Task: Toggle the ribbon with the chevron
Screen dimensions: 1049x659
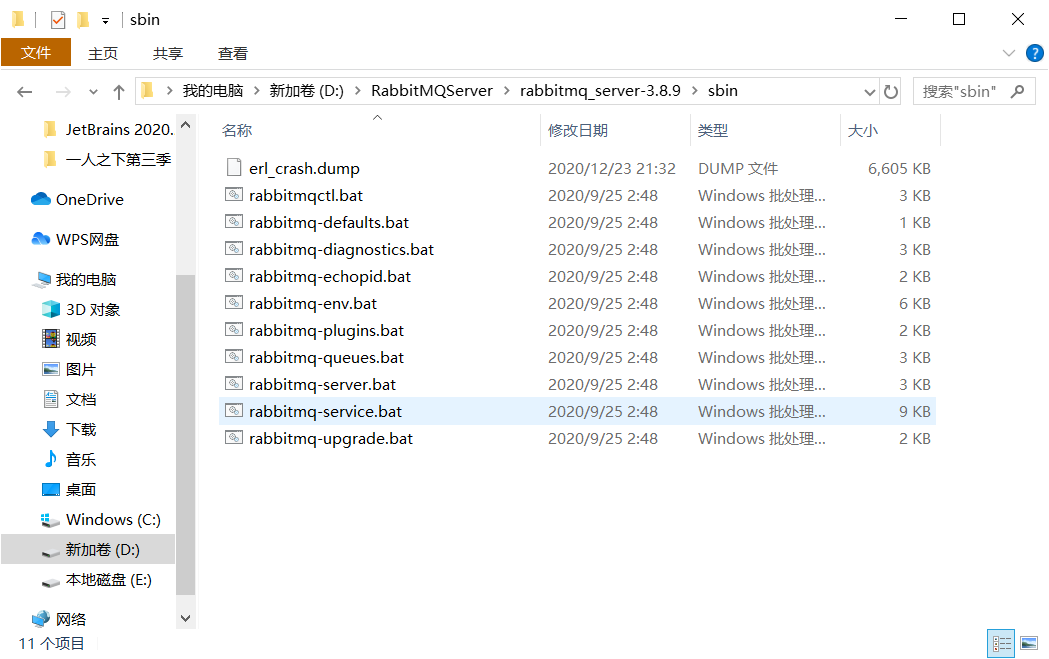Action: click(1008, 53)
